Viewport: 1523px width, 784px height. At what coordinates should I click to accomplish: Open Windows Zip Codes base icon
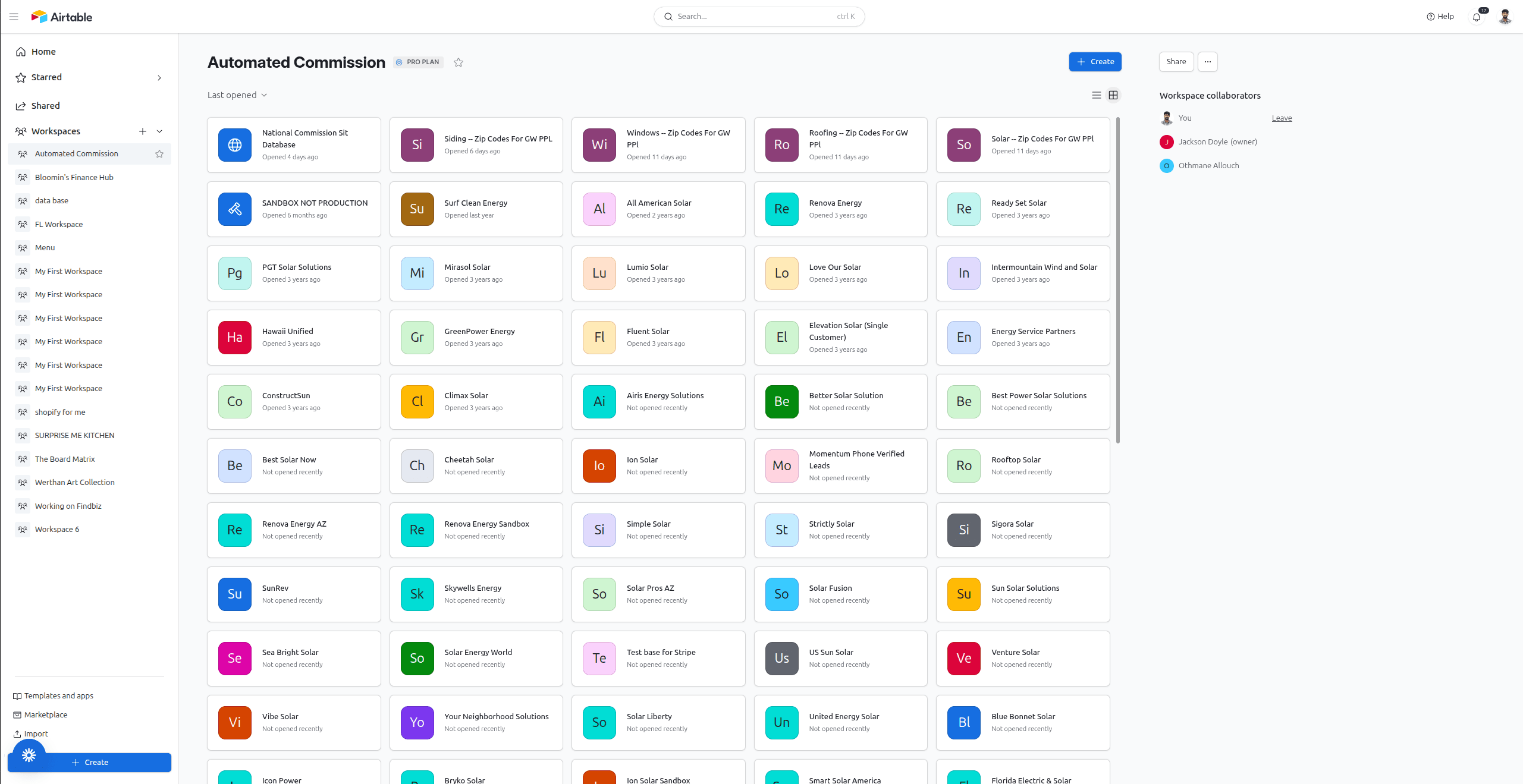tap(599, 145)
